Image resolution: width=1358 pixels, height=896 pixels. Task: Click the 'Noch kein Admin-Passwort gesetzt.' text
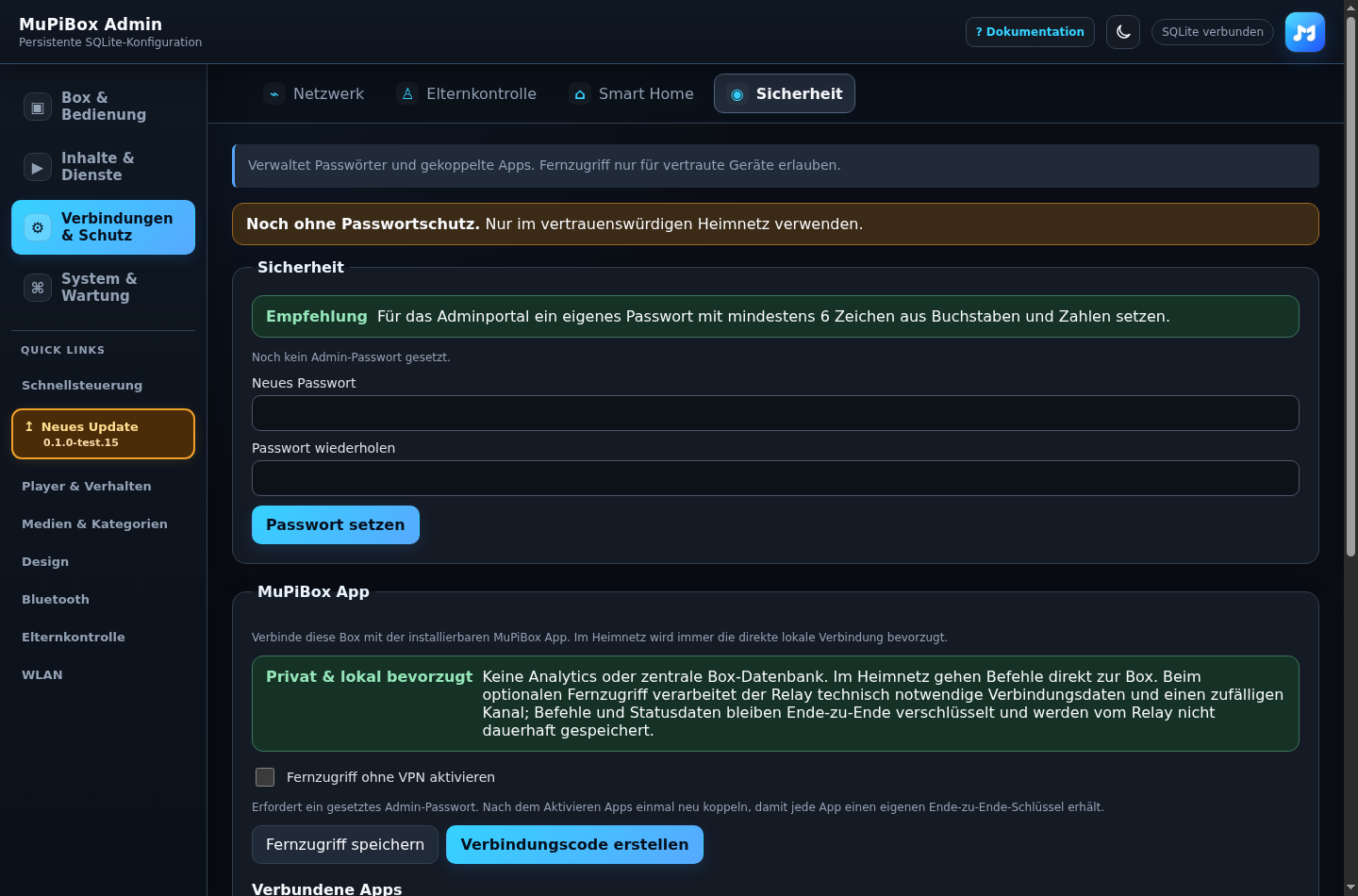pos(351,357)
